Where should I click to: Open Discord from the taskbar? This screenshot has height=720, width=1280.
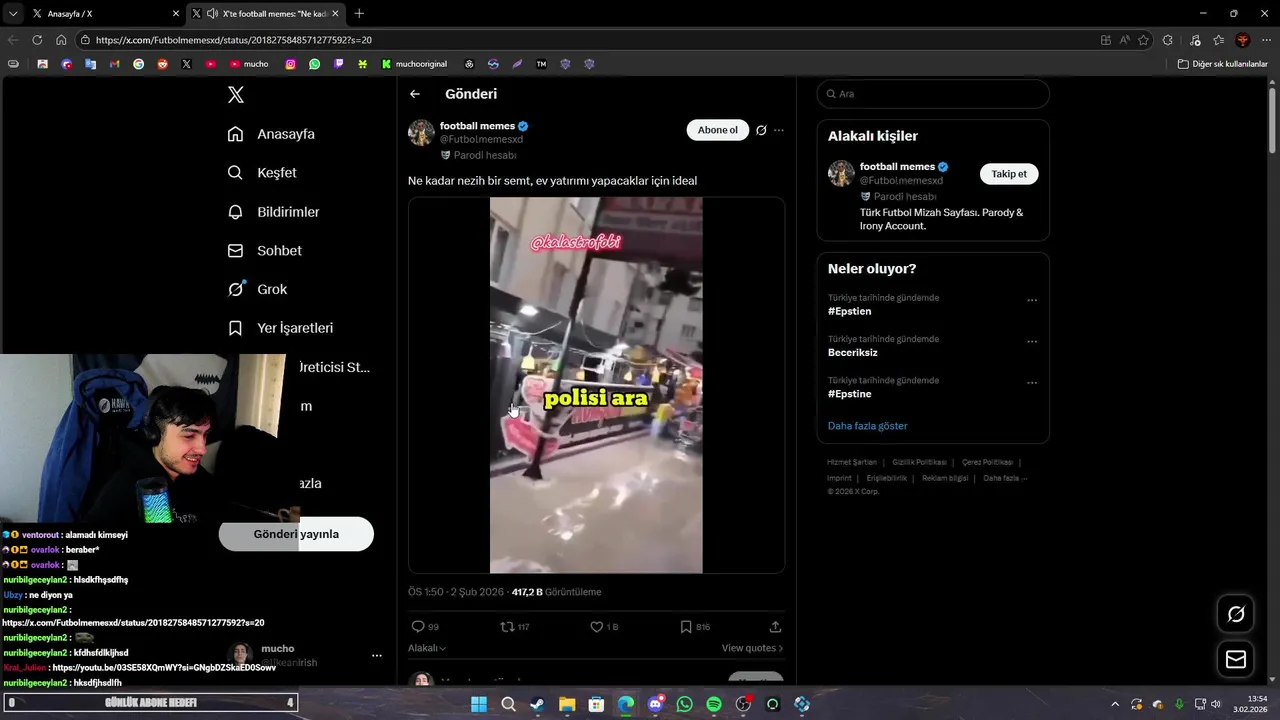(655, 704)
